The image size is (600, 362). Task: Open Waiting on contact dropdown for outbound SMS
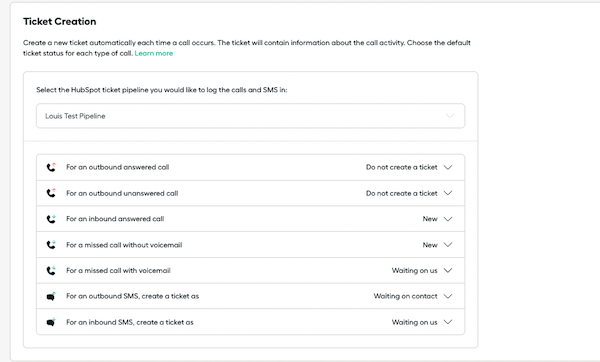click(413, 296)
